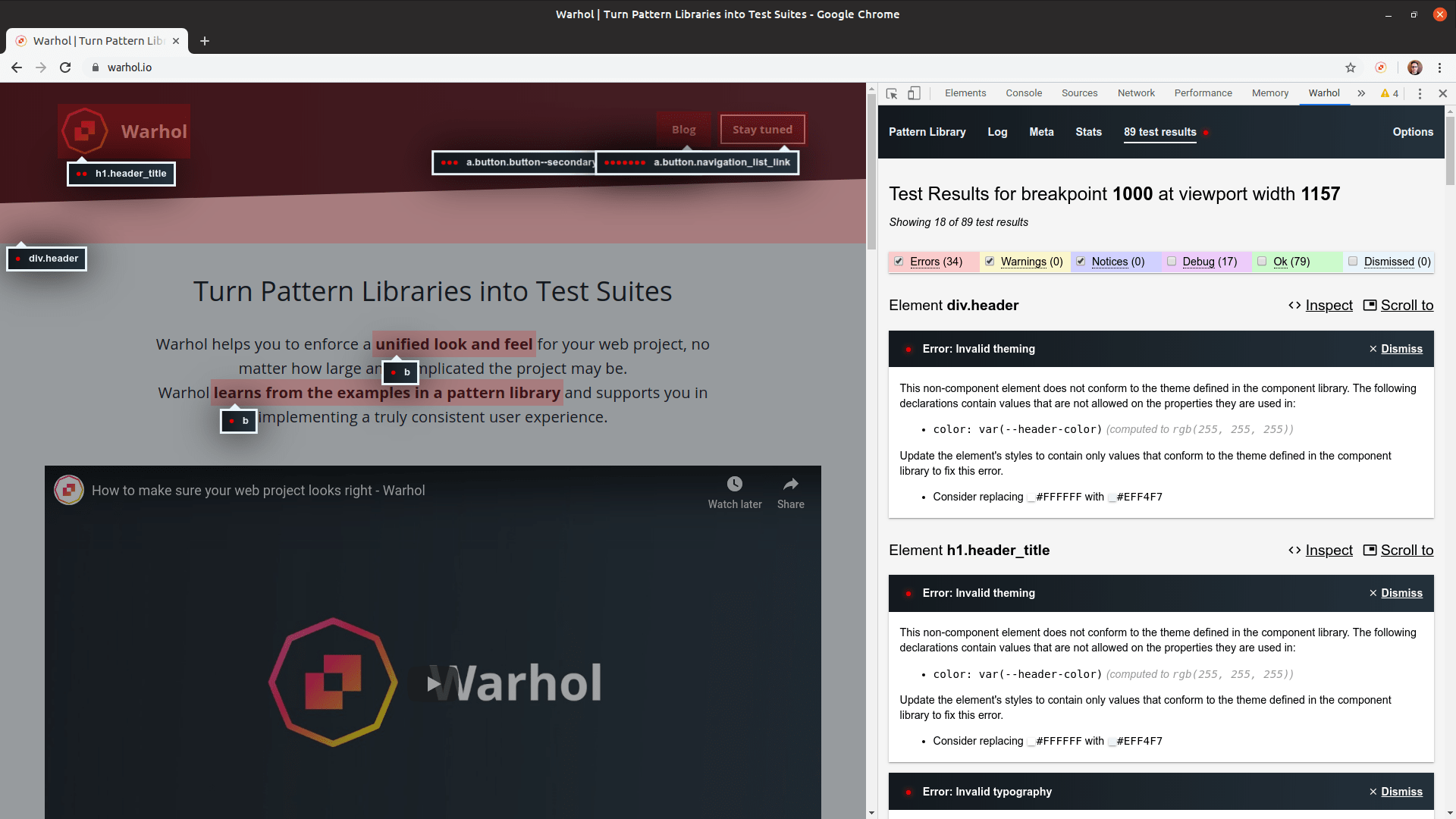The image size is (1456, 819).
Task: Reload the warhol.io page
Action: point(65,67)
